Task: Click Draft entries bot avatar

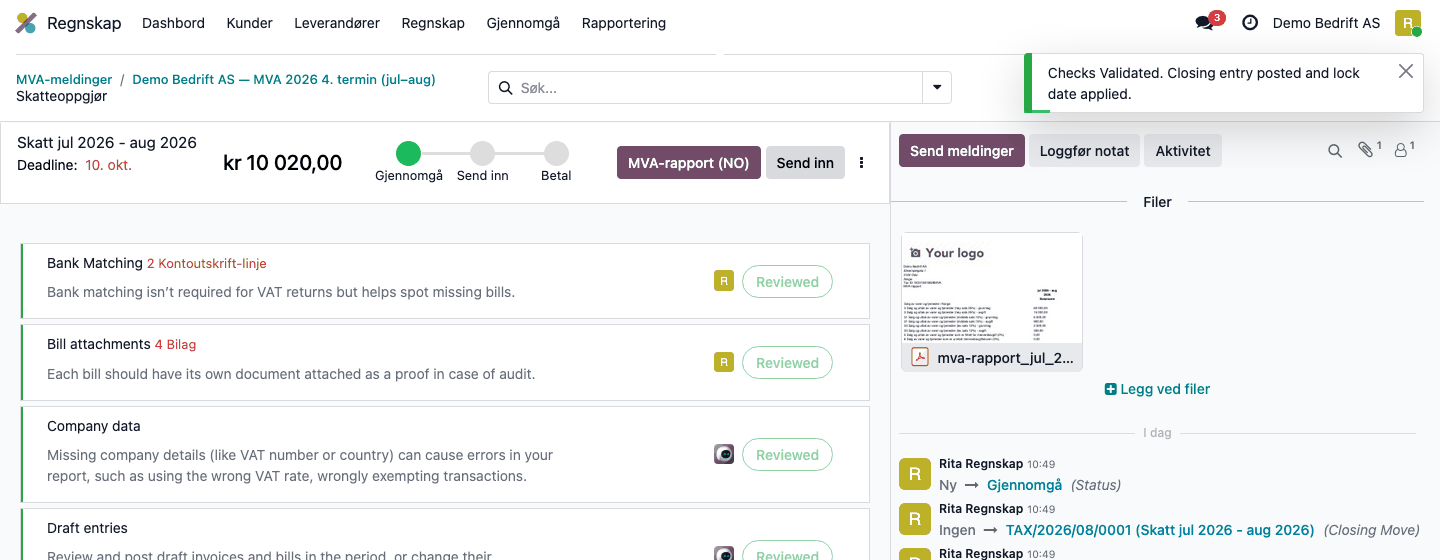Action: tap(724, 553)
